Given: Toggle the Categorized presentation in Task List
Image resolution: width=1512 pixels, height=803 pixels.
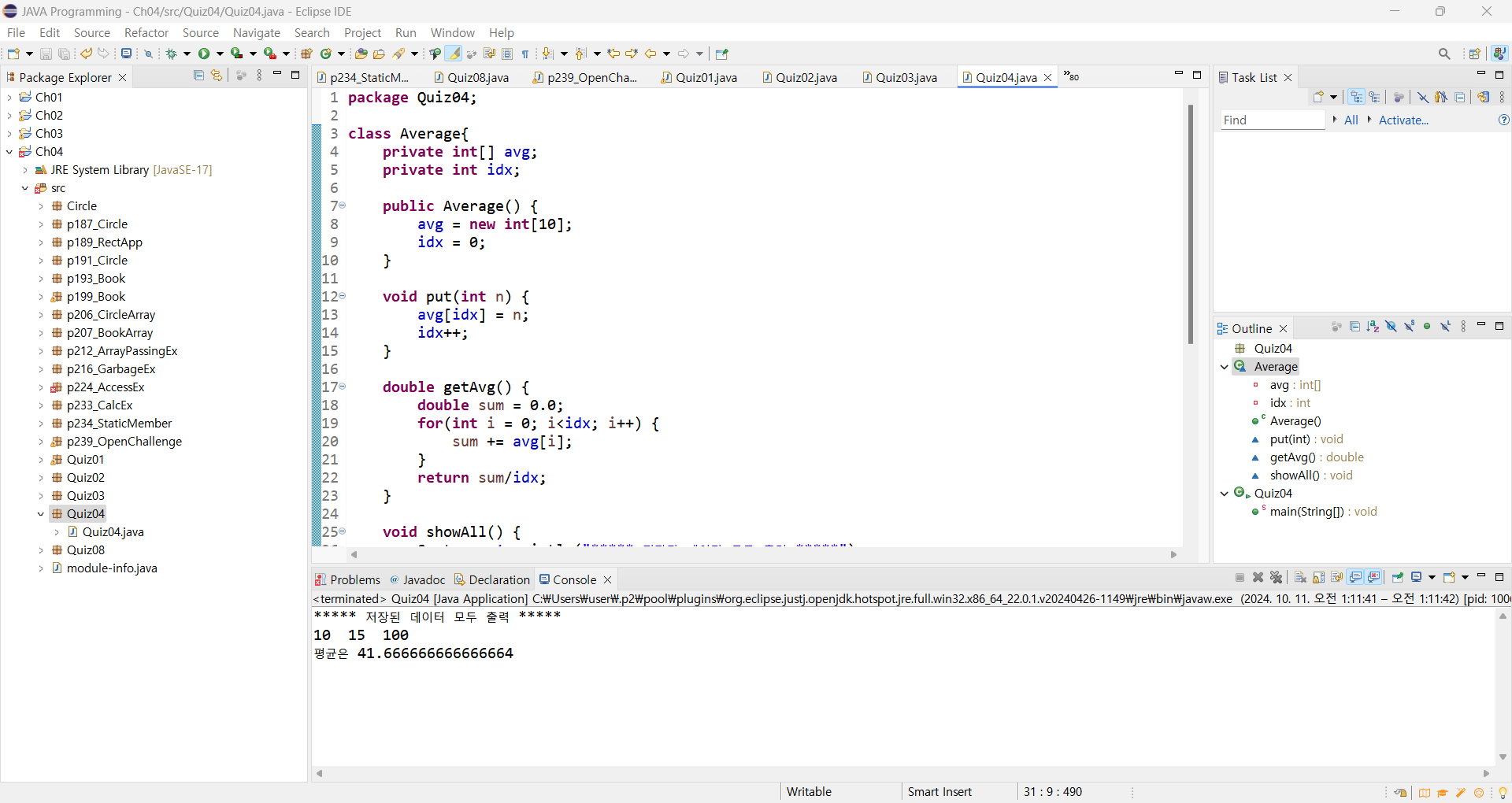Looking at the screenshot, I should [x=1356, y=97].
